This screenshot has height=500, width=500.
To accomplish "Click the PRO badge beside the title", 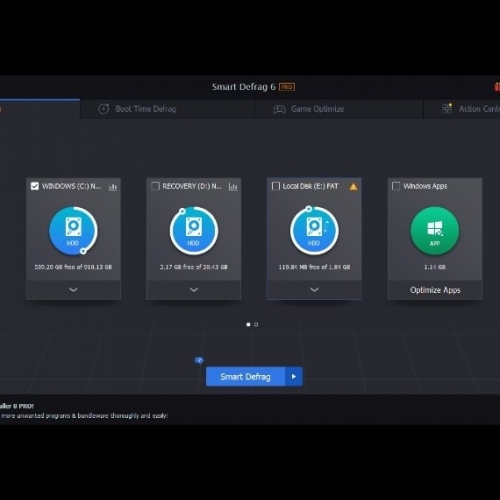I will (x=287, y=87).
